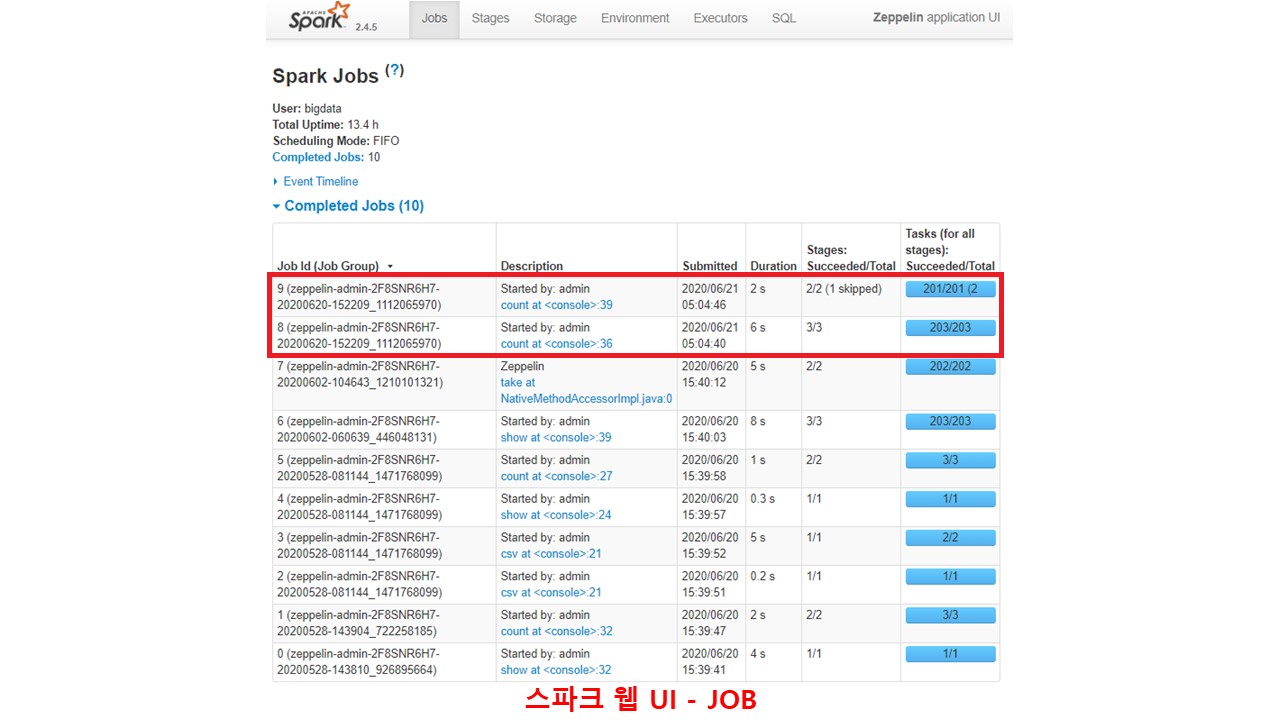
Task: Open the Spark Jobs help question mark
Action: coord(395,71)
